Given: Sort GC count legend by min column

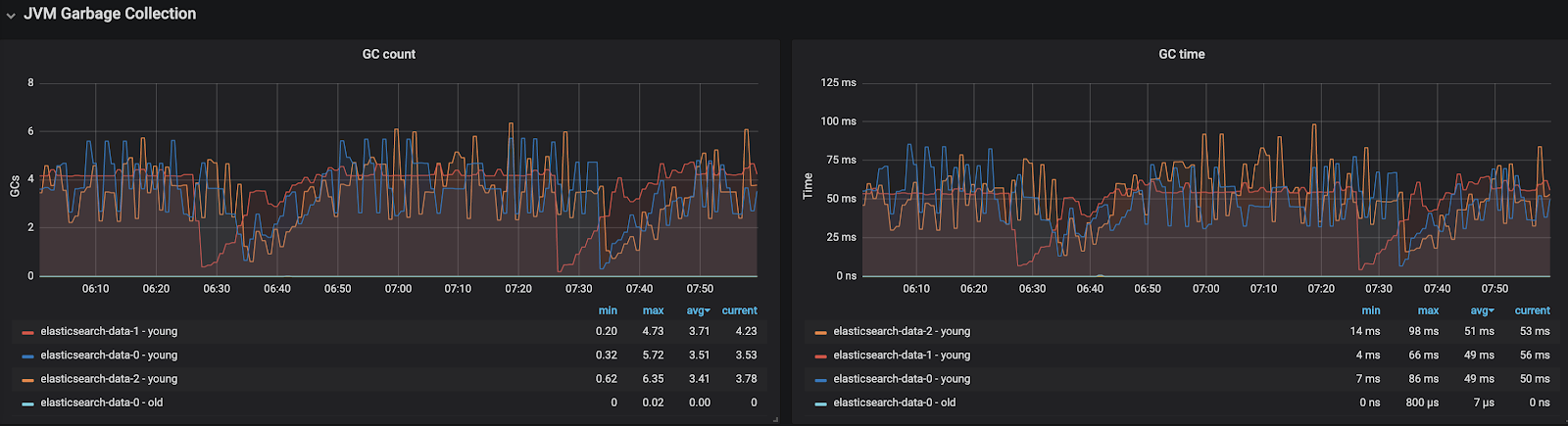Looking at the screenshot, I should tap(608, 310).
